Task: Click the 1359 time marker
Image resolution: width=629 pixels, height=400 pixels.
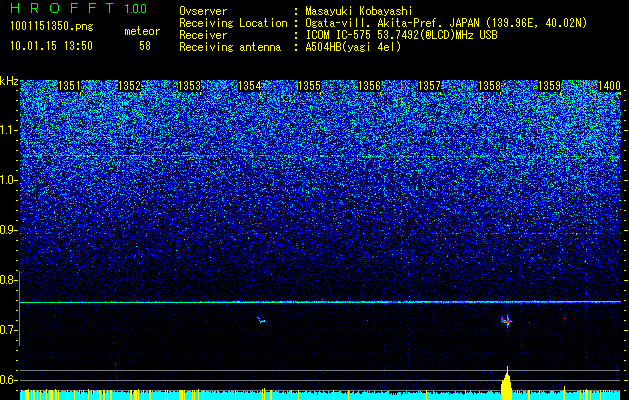Action: (549, 86)
